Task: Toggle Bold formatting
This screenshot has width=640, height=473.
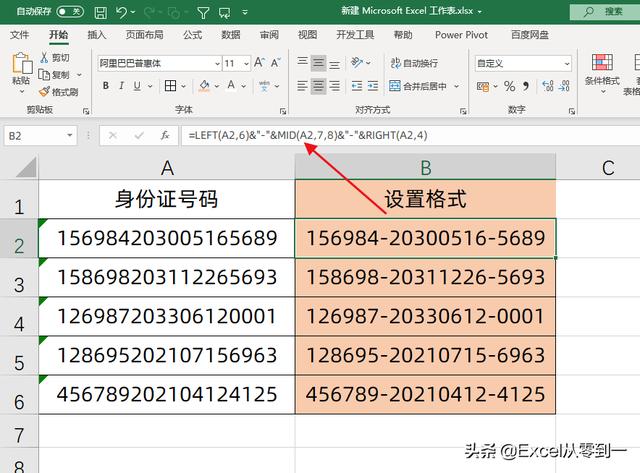Action: coord(106,86)
